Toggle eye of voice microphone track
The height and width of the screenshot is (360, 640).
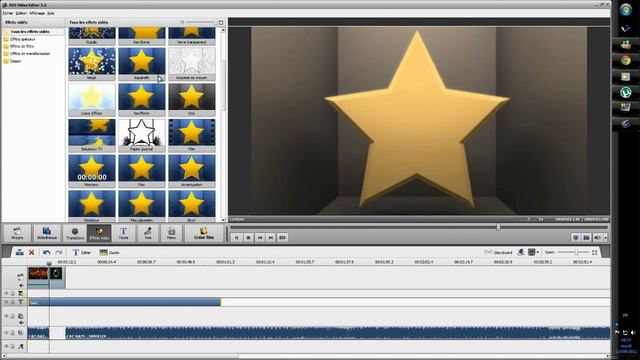click(6, 346)
